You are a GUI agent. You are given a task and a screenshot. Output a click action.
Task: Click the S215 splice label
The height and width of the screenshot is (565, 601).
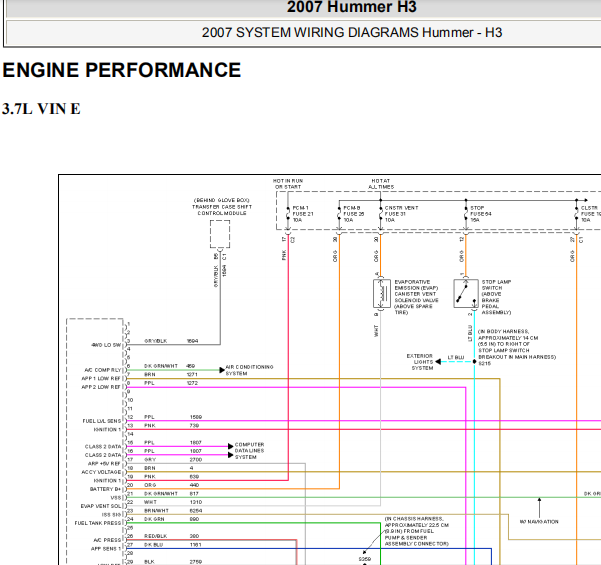pos(484,363)
